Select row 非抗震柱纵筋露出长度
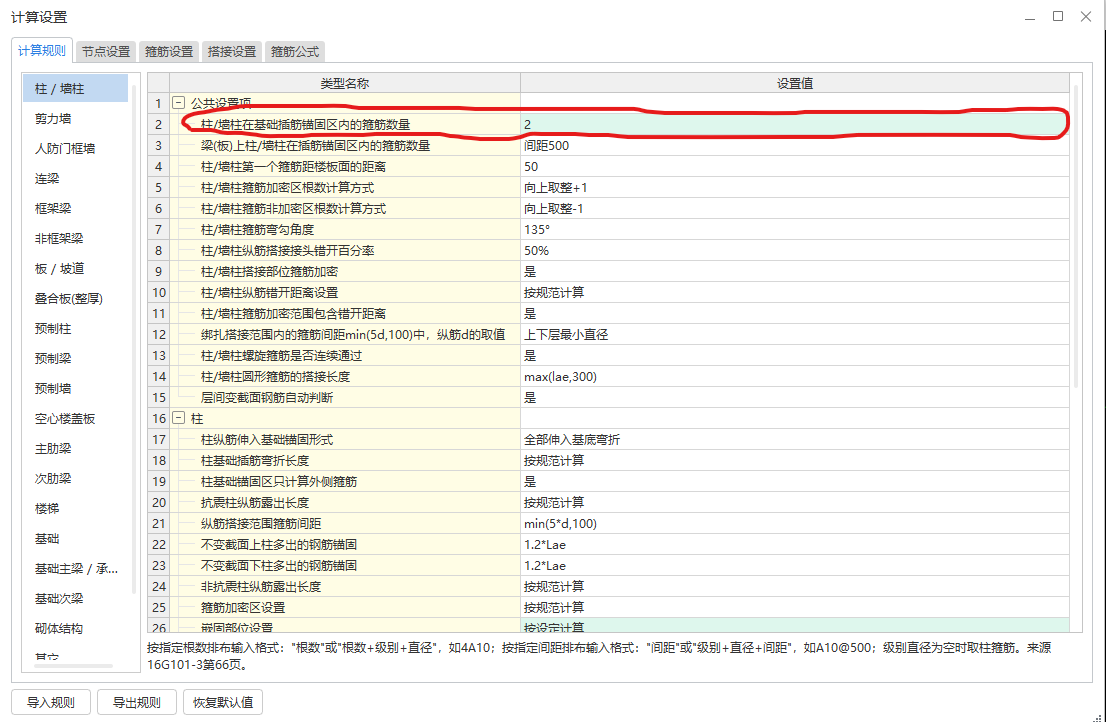The width and height of the screenshot is (1106, 722). pos(608,587)
